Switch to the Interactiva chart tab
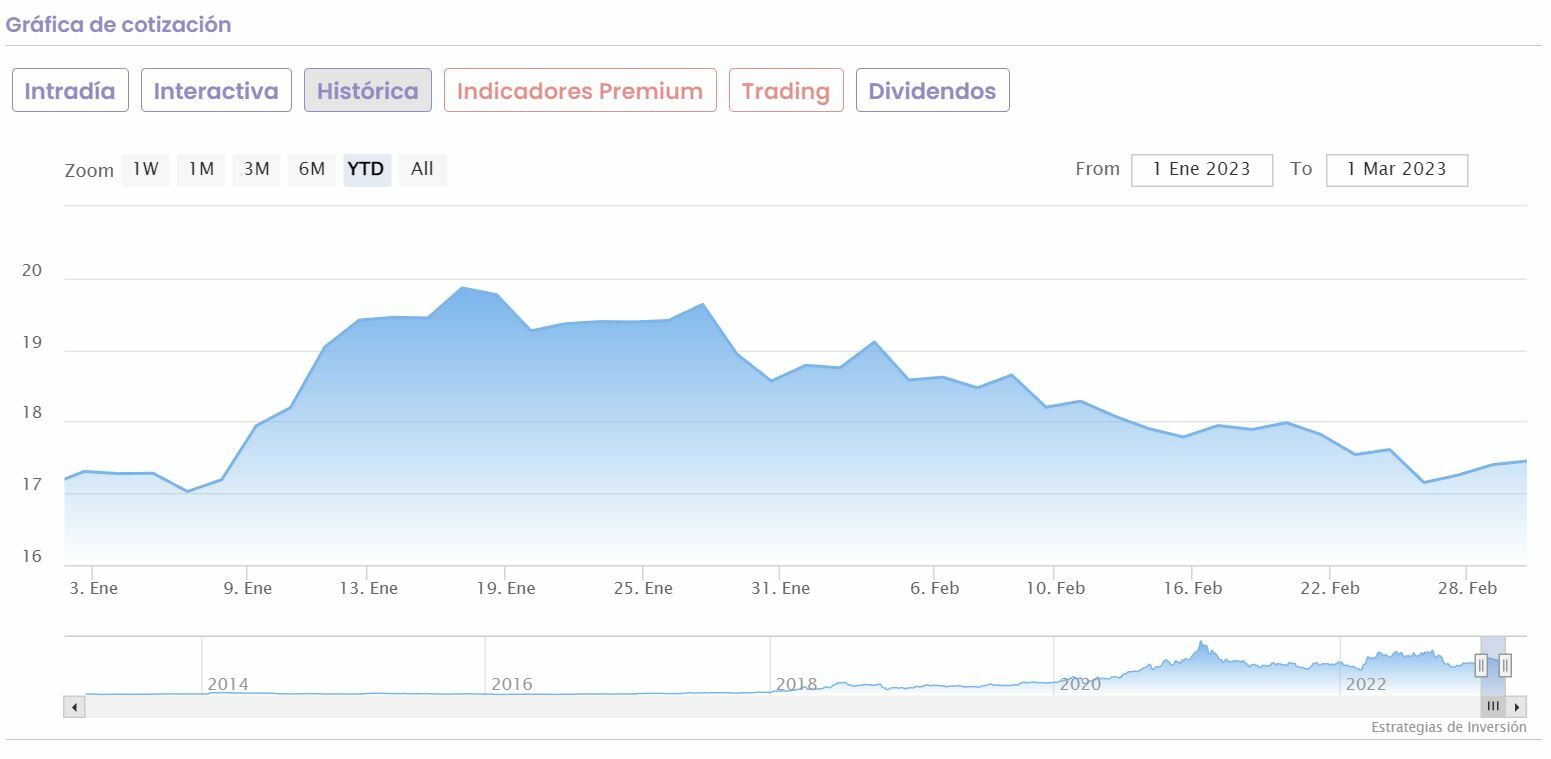The image size is (1551, 759). click(216, 91)
